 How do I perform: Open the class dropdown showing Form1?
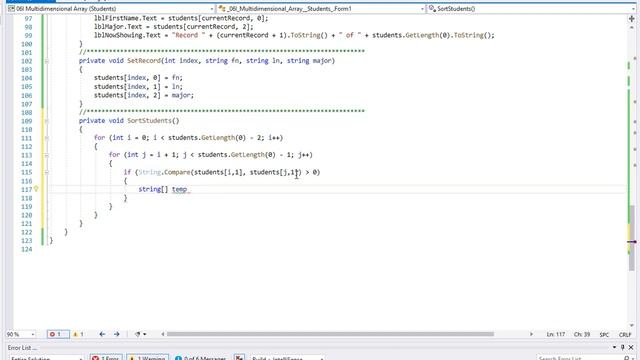pyautogui.click(x=321, y=9)
